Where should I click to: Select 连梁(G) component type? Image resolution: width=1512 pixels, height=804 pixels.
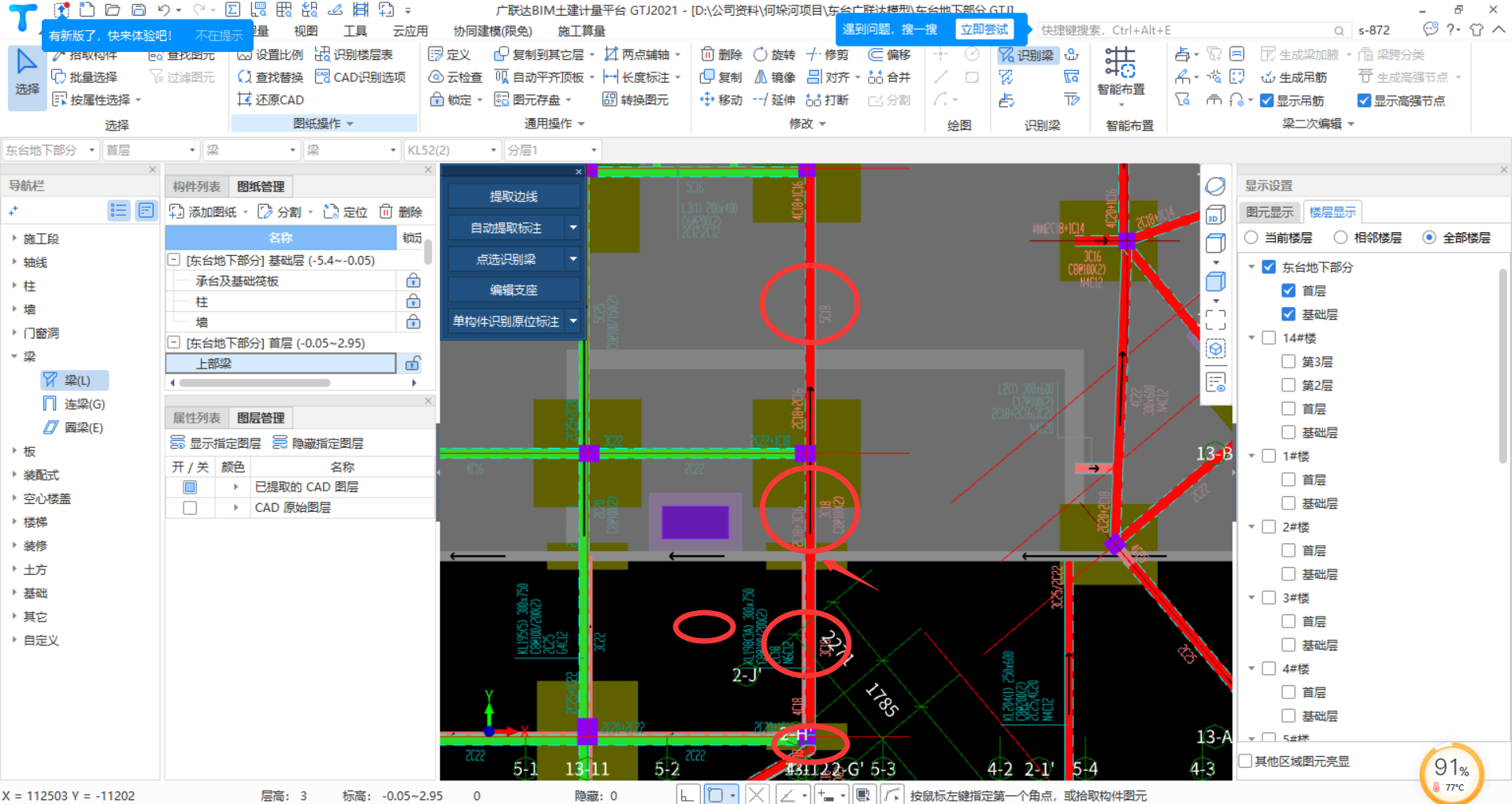click(76, 404)
